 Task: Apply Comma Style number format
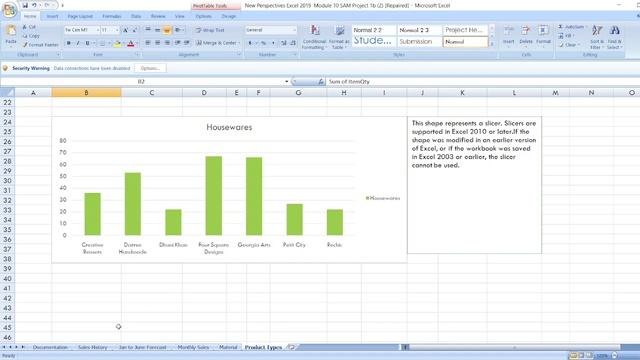(273, 43)
